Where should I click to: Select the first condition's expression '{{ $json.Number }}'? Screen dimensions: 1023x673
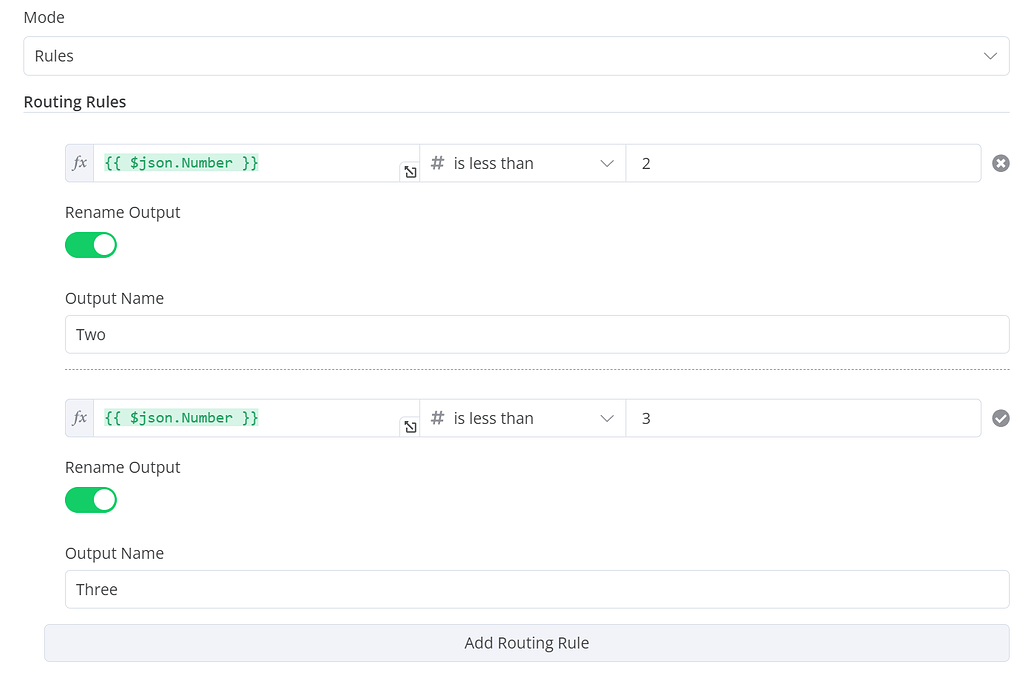coord(180,162)
